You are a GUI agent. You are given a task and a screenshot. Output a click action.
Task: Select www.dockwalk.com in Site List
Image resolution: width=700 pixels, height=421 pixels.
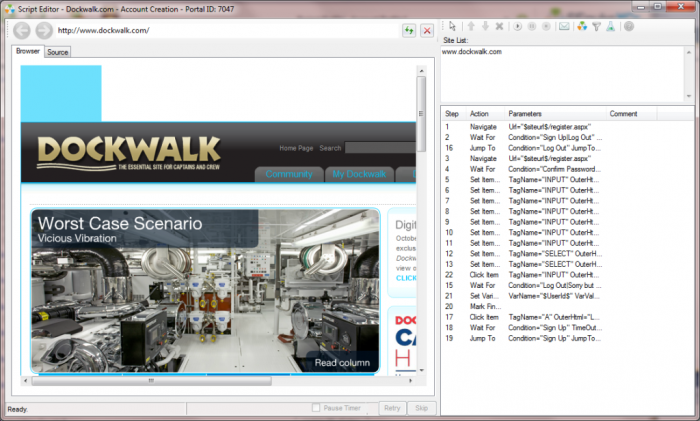coord(471,52)
